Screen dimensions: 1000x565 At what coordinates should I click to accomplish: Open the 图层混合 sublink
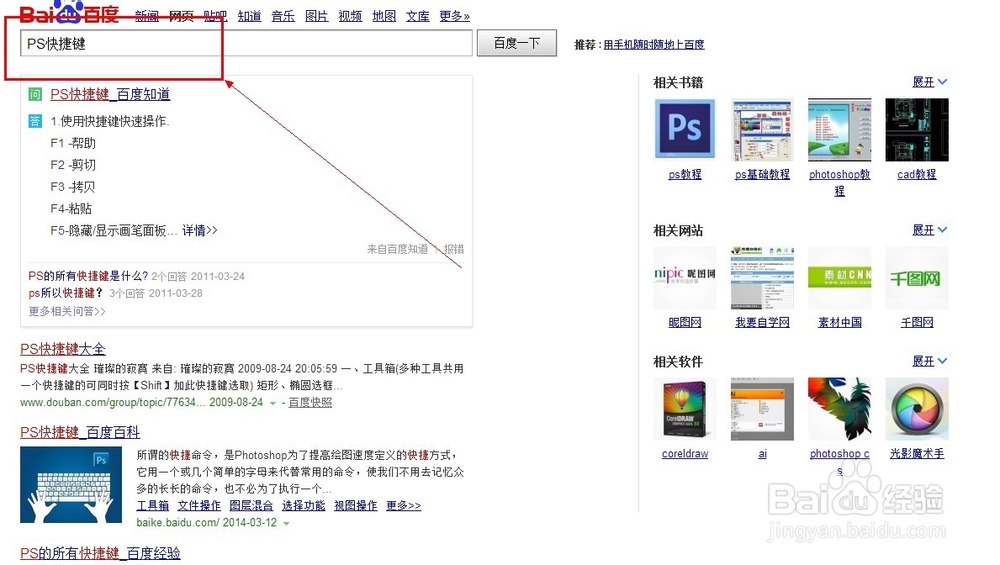(251, 506)
